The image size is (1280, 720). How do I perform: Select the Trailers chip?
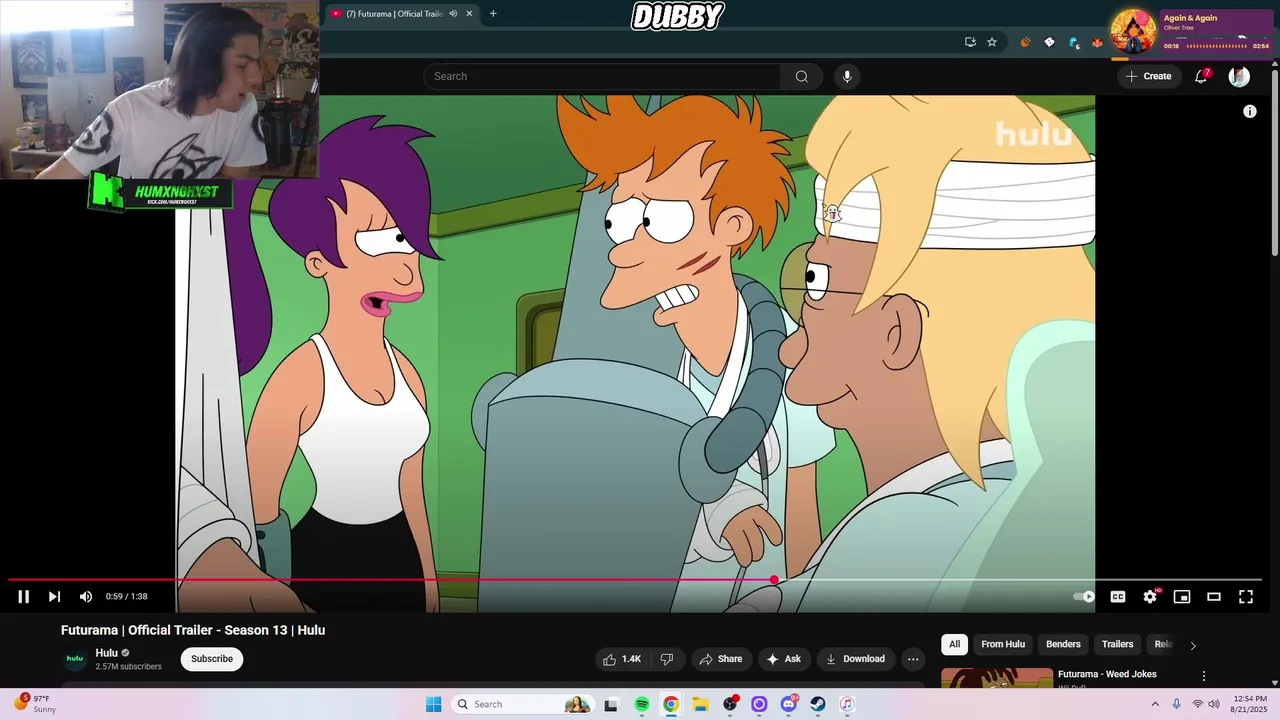[x=1117, y=644]
